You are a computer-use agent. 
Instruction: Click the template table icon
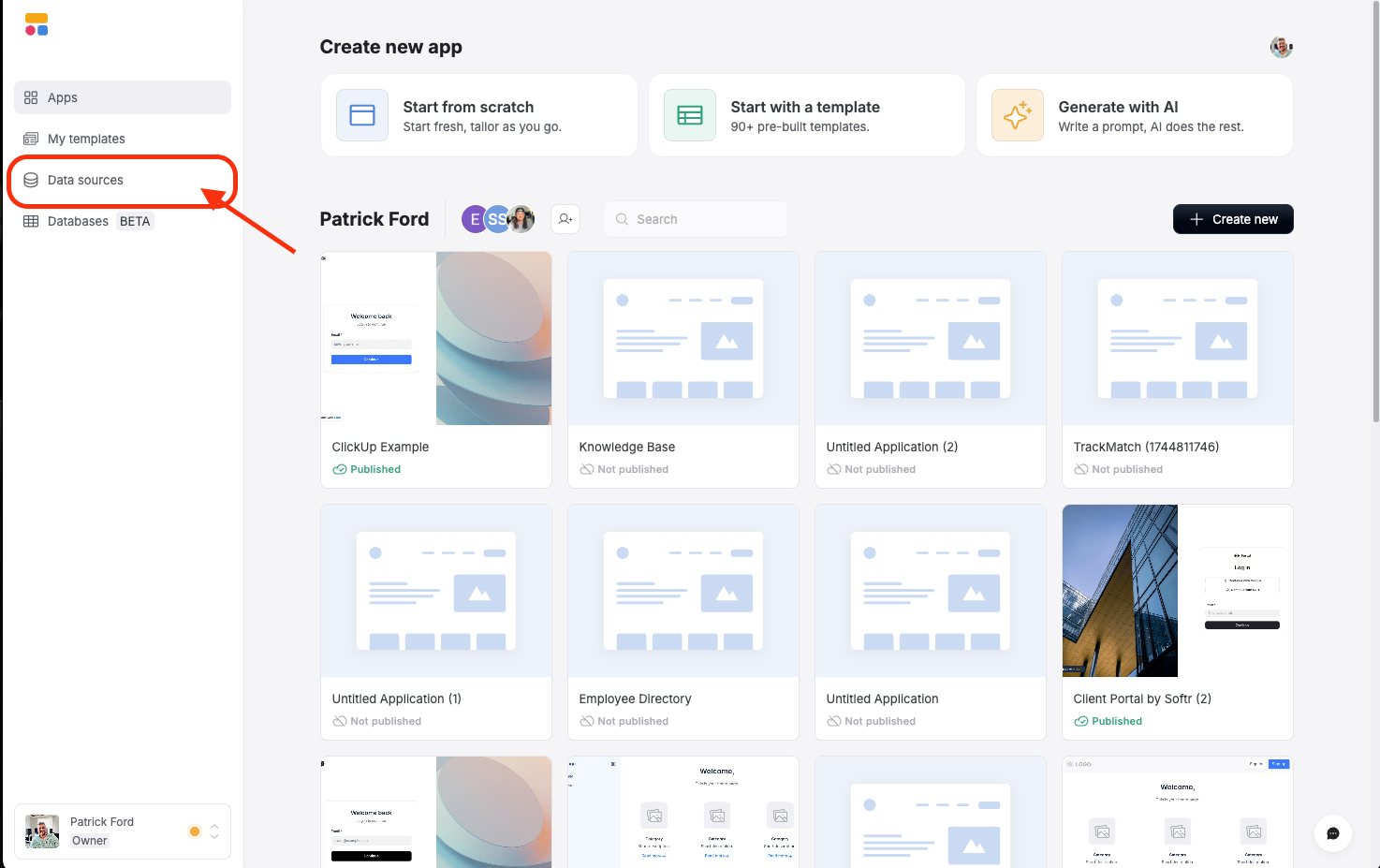pyautogui.click(x=690, y=115)
